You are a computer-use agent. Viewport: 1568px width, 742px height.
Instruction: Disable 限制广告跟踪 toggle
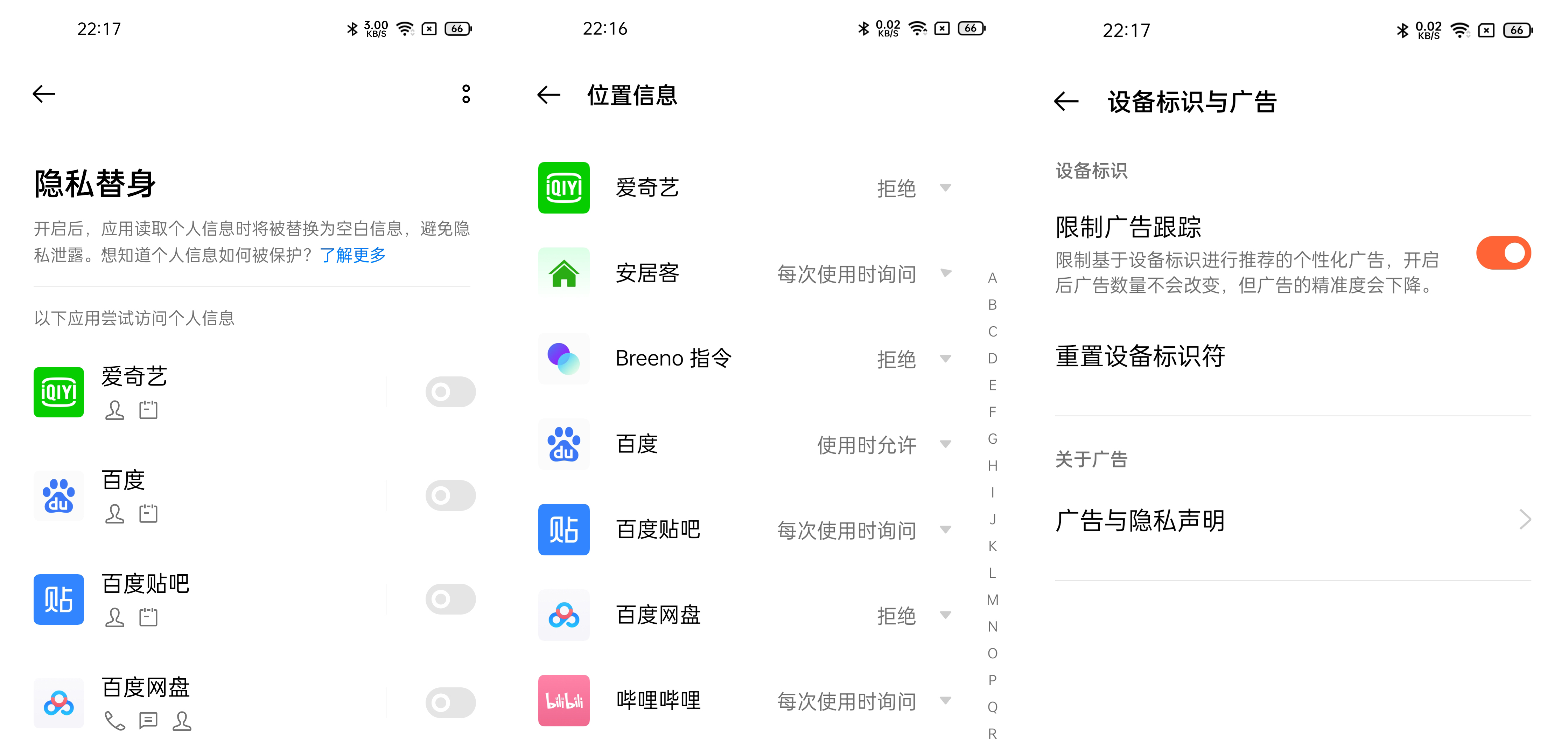pos(1503,252)
